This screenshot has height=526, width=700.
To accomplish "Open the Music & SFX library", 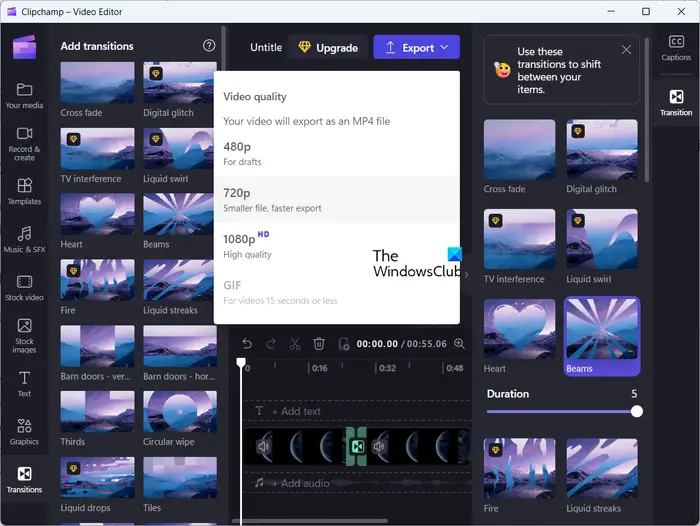I will [x=24, y=239].
